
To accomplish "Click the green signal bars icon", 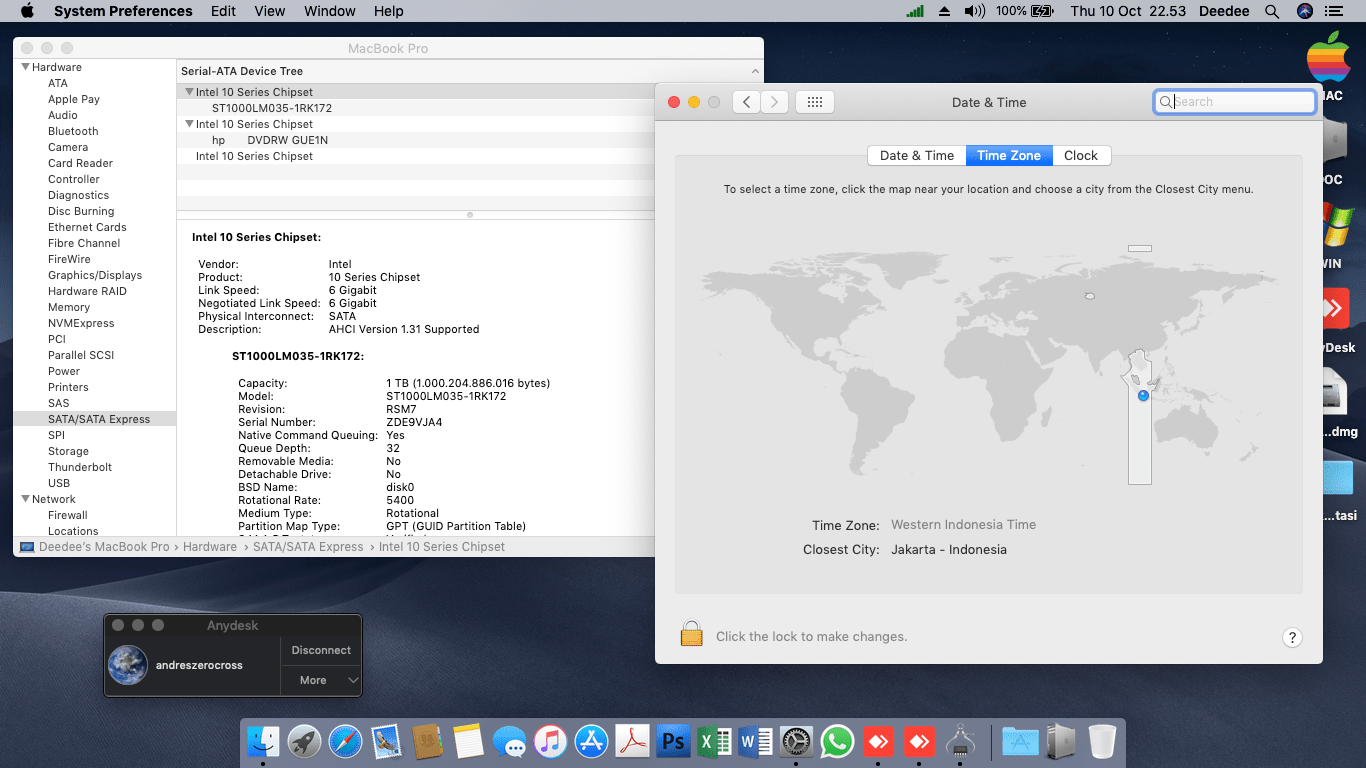I will coord(915,11).
